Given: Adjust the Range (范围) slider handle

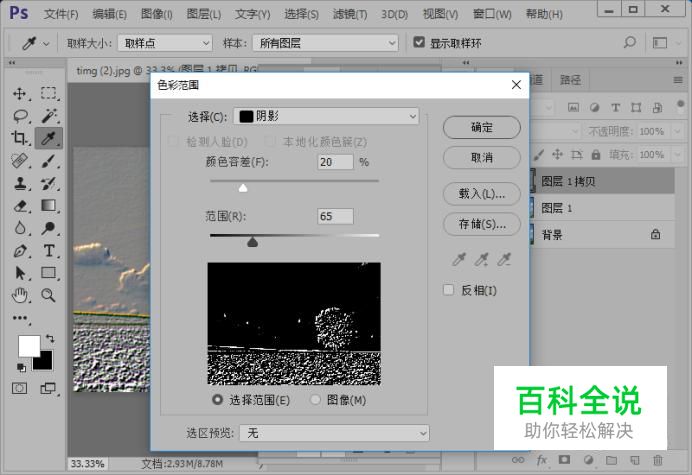Looking at the screenshot, I should click(x=252, y=242).
